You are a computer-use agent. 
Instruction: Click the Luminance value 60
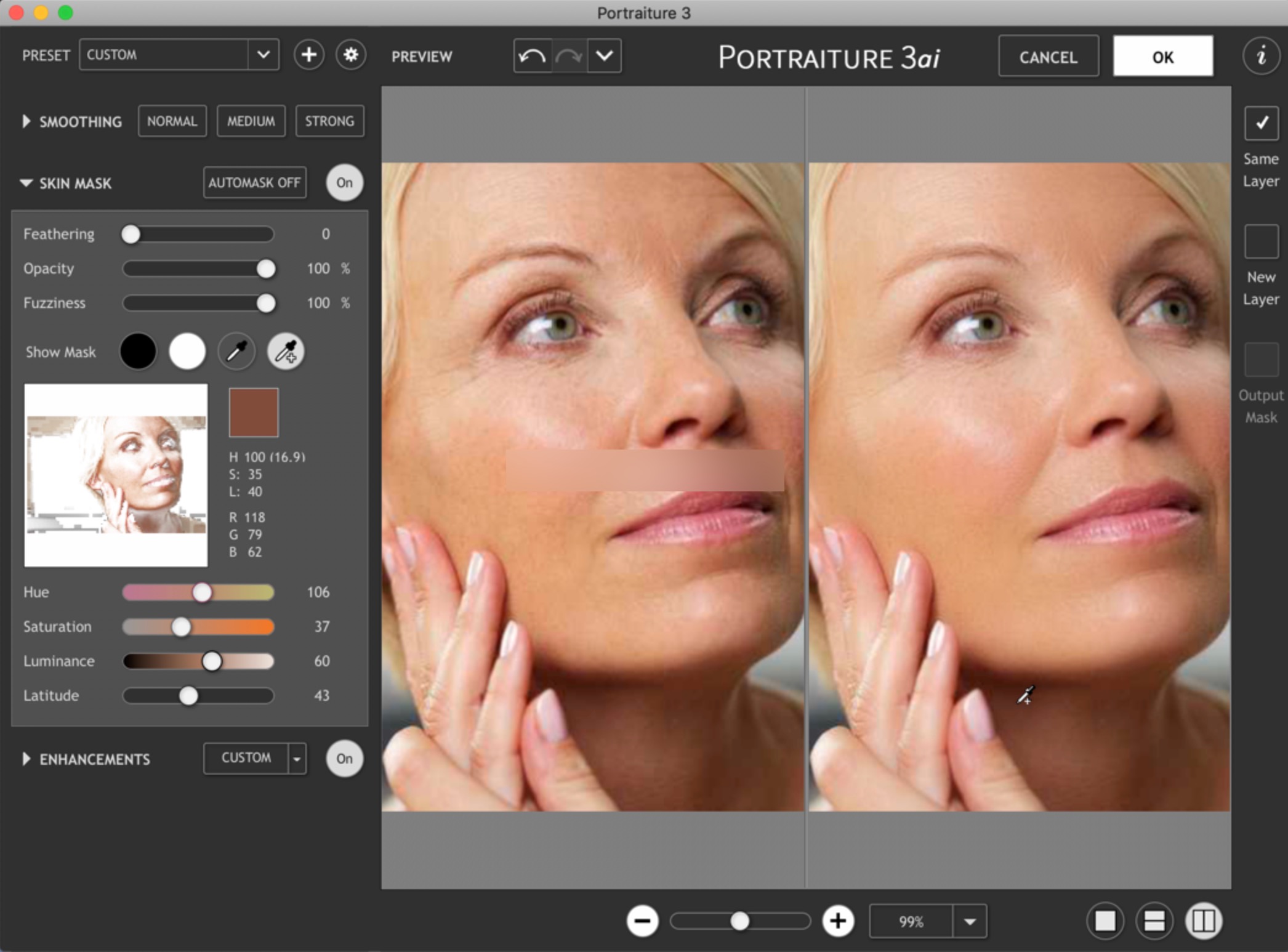tap(322, 661)
